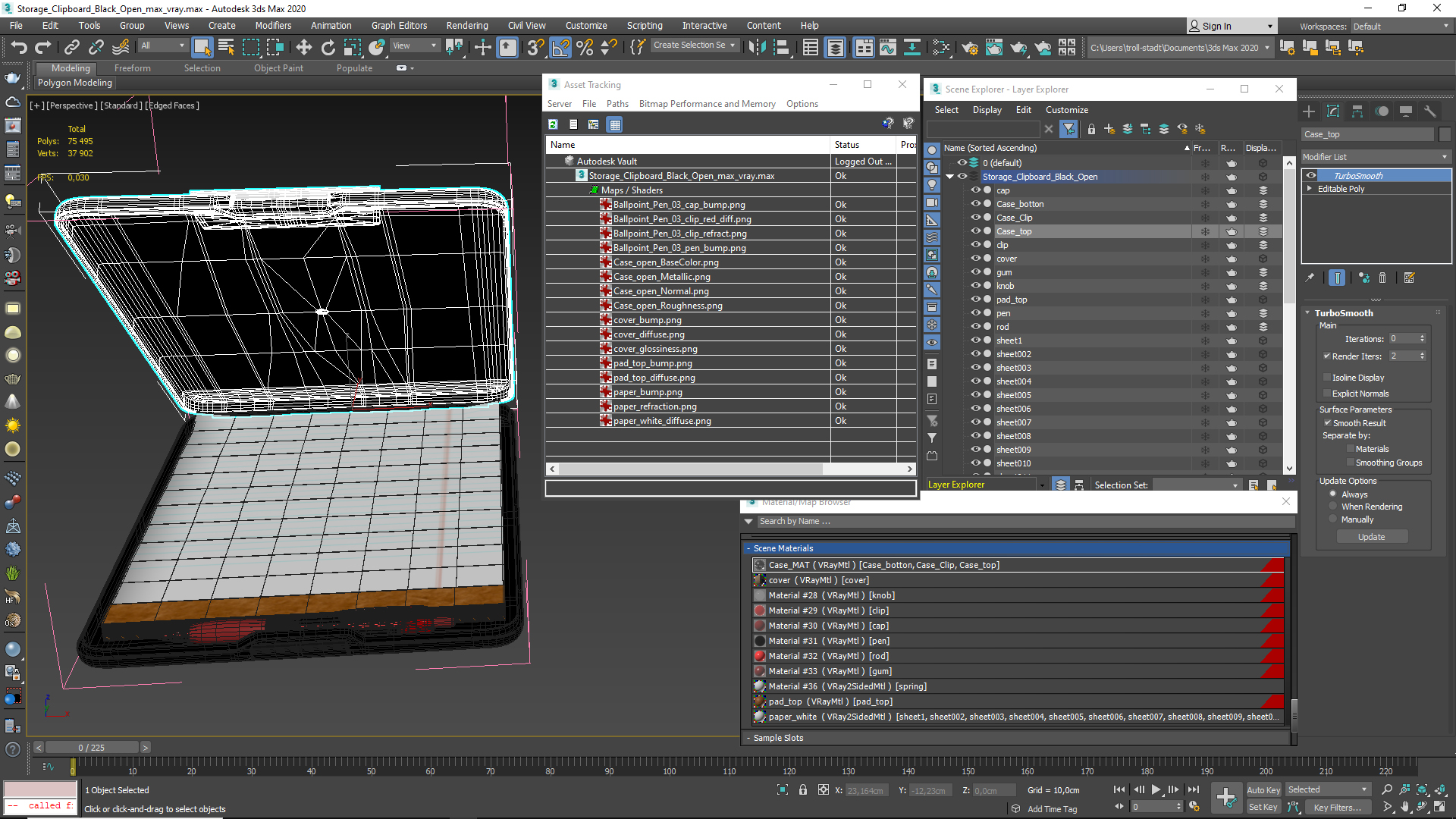Click the time slider frame 0/225
Screen dimensions: 1456x819
coord(92,748)
